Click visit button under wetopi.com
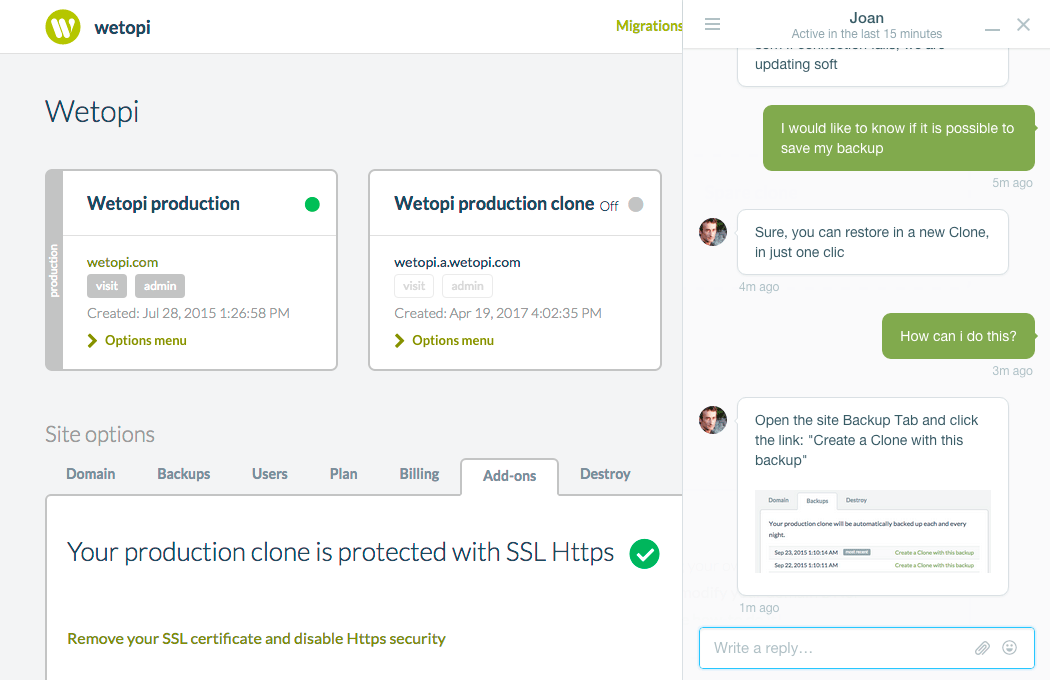1050x680 pixels. [x=106, y=286]
